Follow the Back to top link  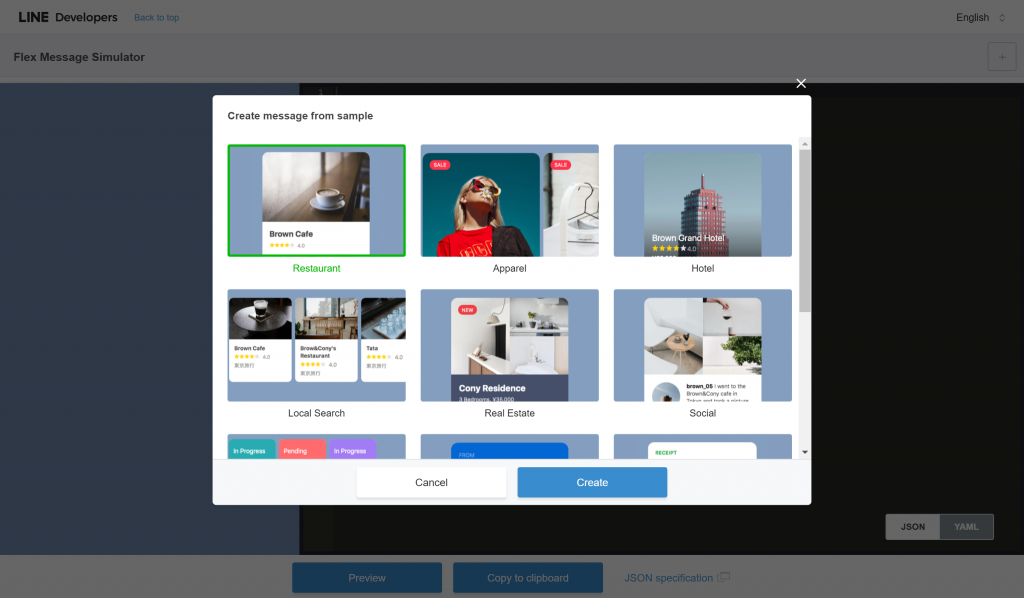(157, 18)
